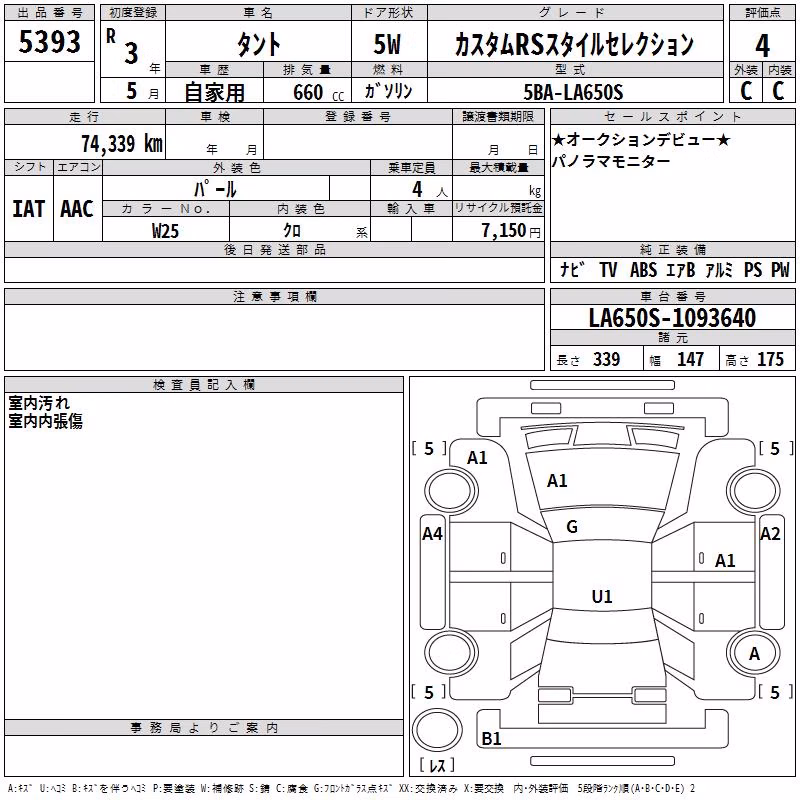Select the lot number 5393

coord(49,42)
